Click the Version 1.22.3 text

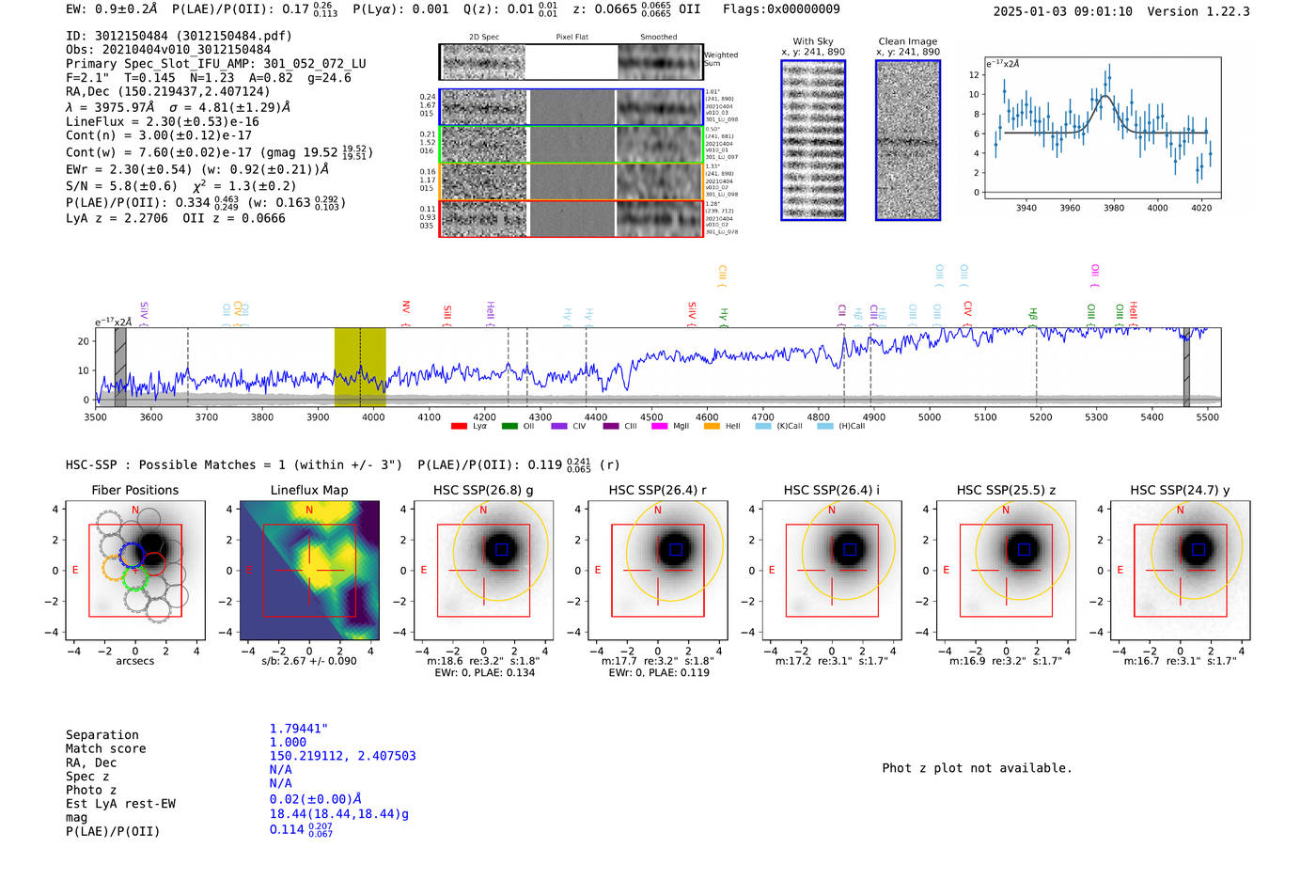point(1198,11)
